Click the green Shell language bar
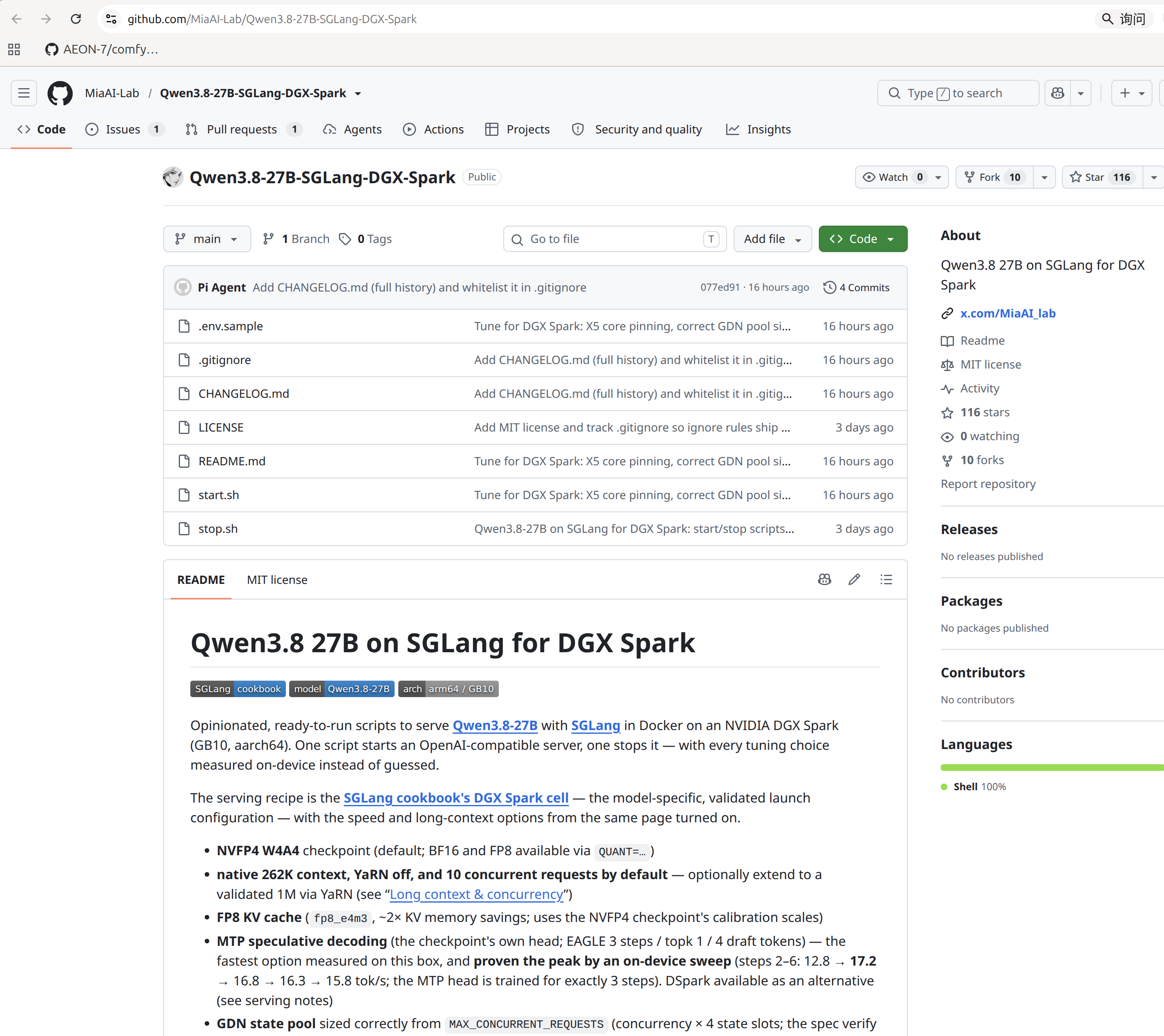The image size is (1164, 1036). (1052, 767)
